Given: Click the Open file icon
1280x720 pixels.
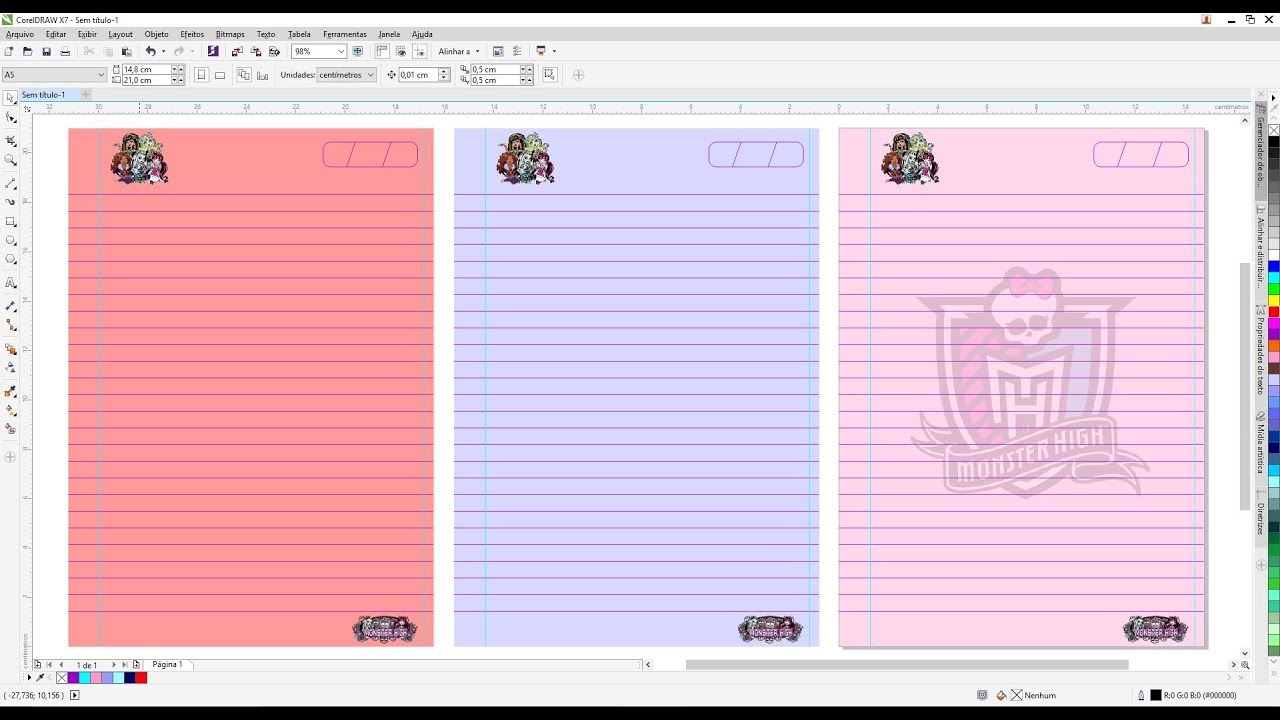Looking at the screenshot, I should pyautogui.click(x=27, y=51).
